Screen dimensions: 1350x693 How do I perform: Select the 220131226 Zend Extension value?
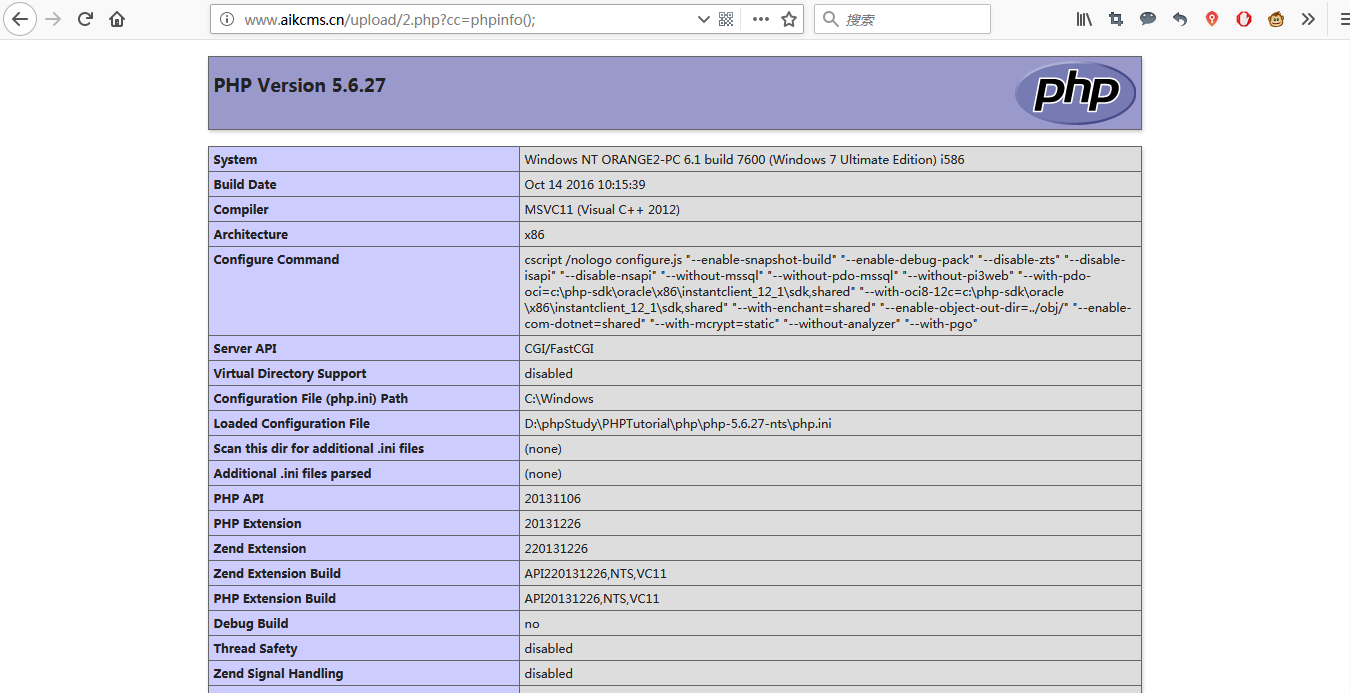pos(556,549)
